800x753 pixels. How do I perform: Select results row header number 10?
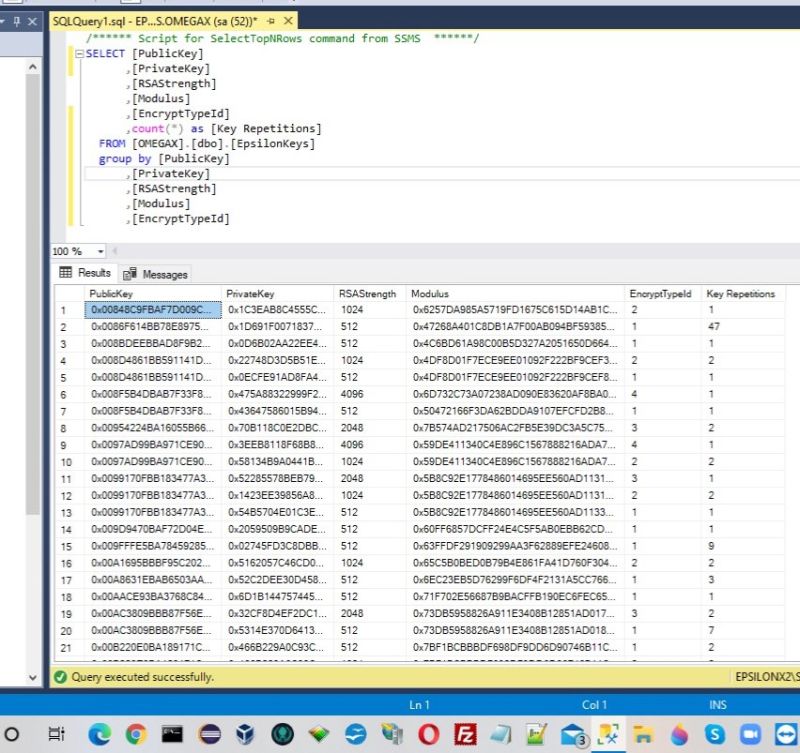69,462
